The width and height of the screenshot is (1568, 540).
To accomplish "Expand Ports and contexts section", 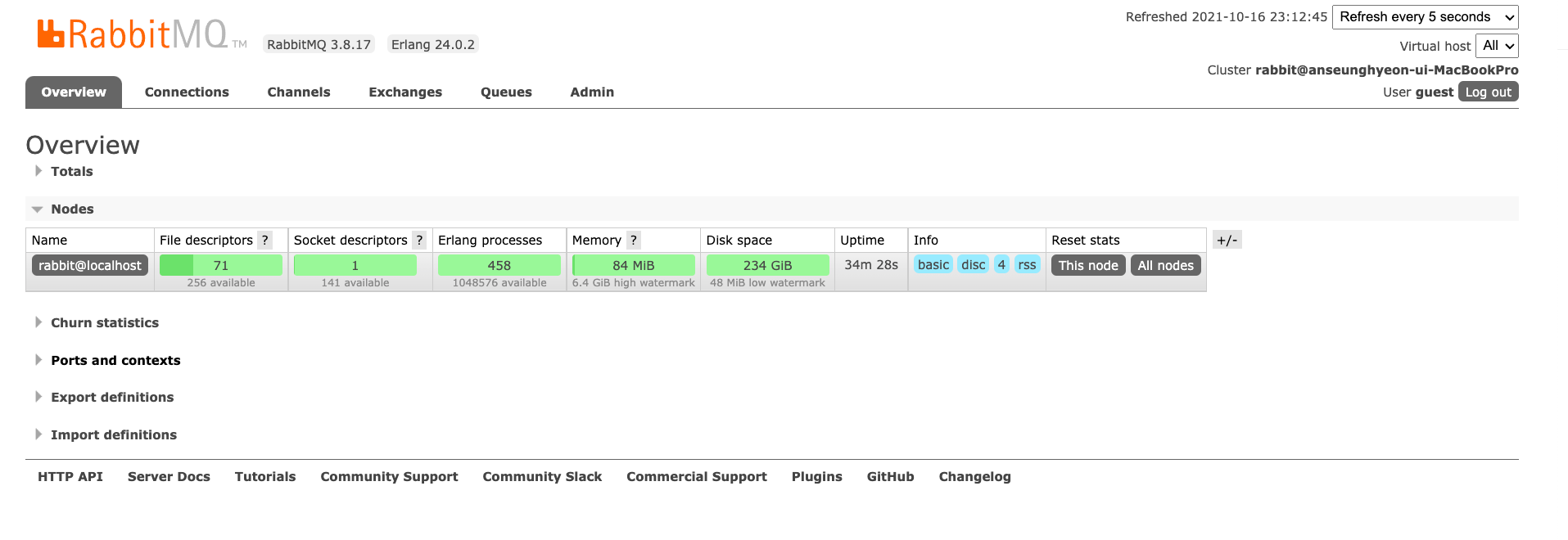I will point(115,360).
